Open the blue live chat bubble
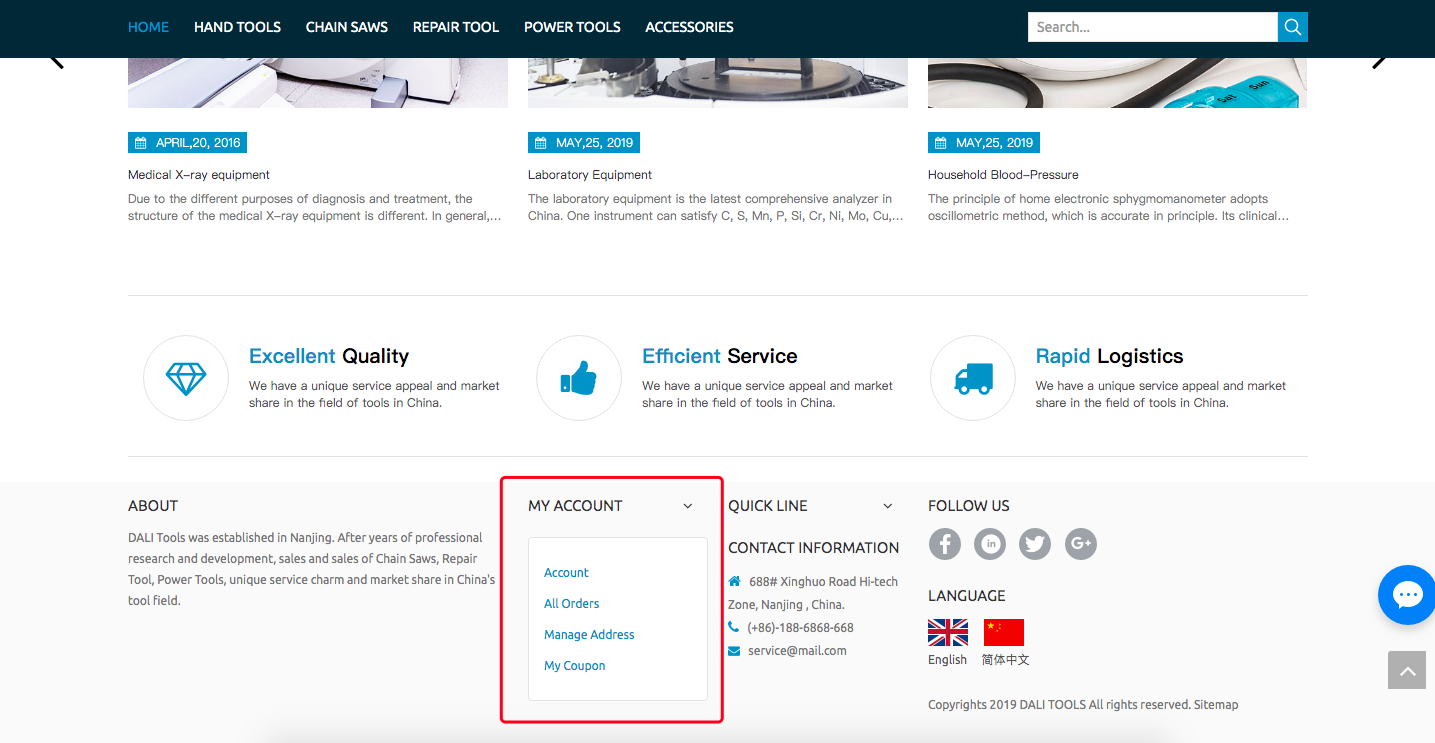This screenshot has height=743, width=1435. 1407,595
